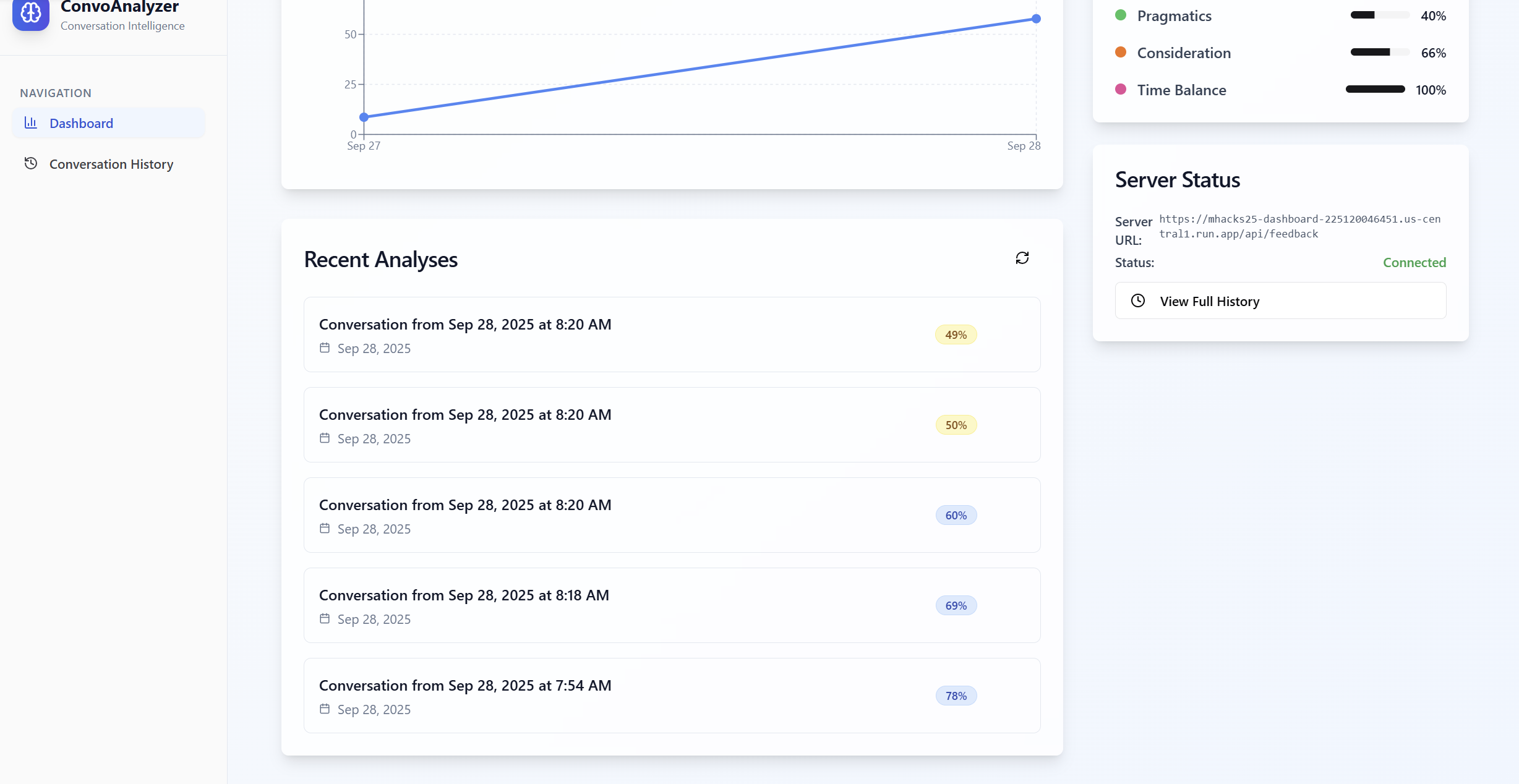Click the Conversation History clock icon
1519x784 pixels.
coord(30,163)
